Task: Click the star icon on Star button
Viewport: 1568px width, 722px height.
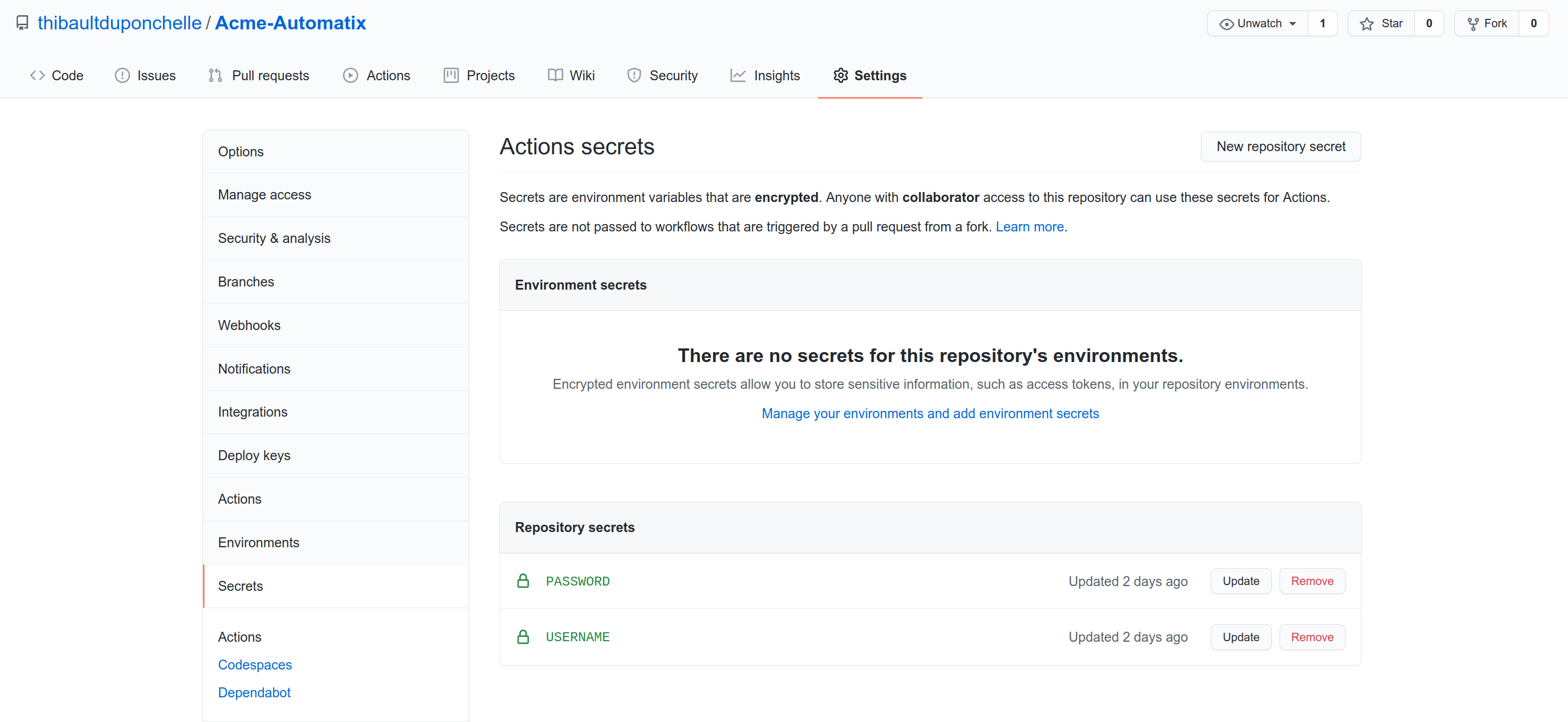Action: (1367, 24)
